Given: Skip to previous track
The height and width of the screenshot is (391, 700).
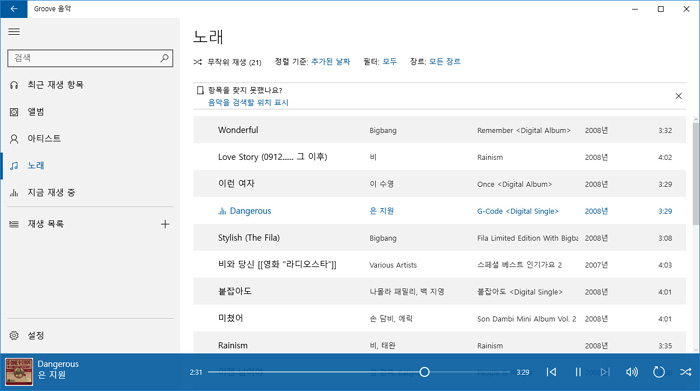Looking at the screenshot, I should (551, 372).
